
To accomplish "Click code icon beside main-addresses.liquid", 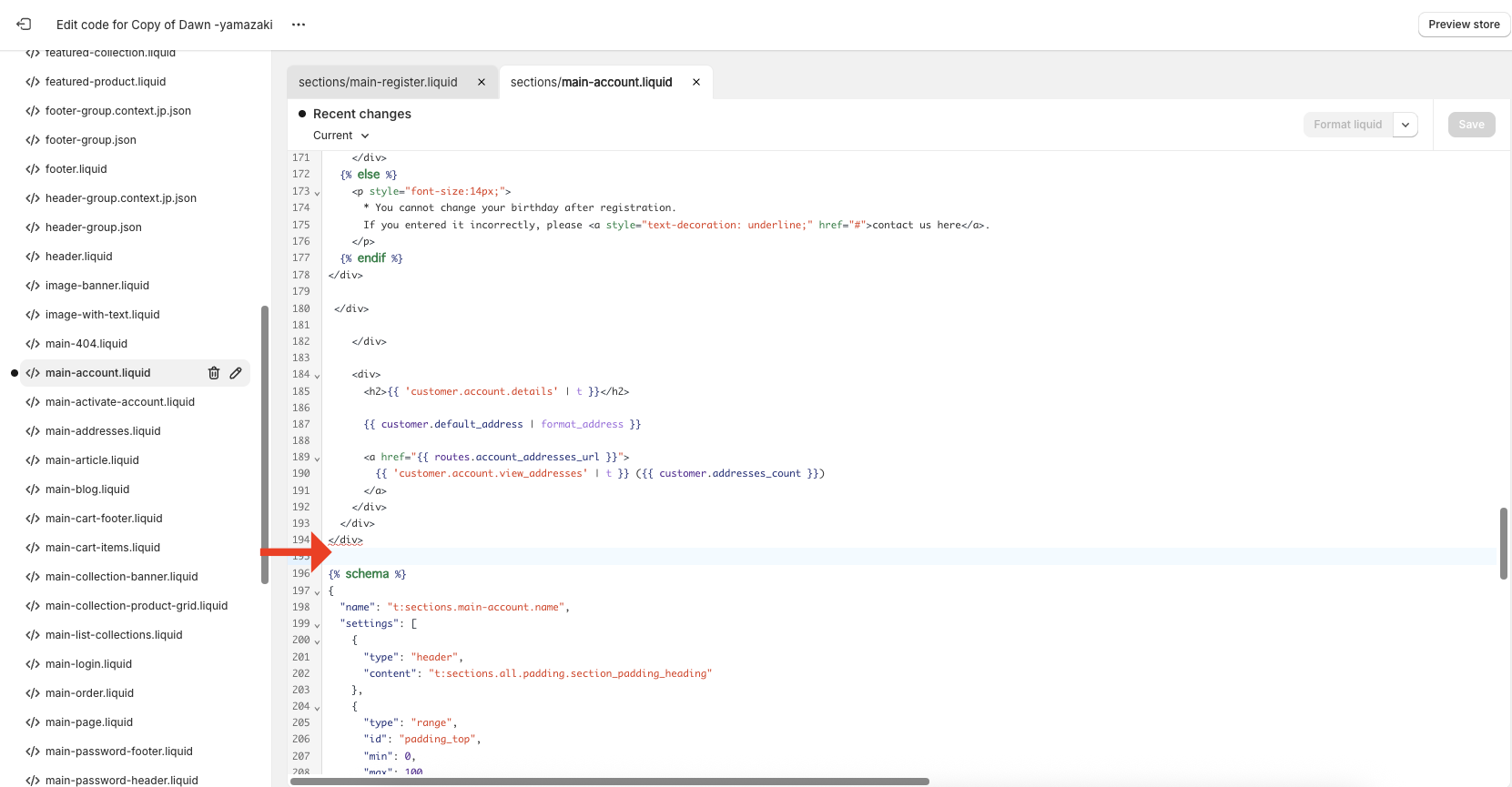I will coord(33,431).
